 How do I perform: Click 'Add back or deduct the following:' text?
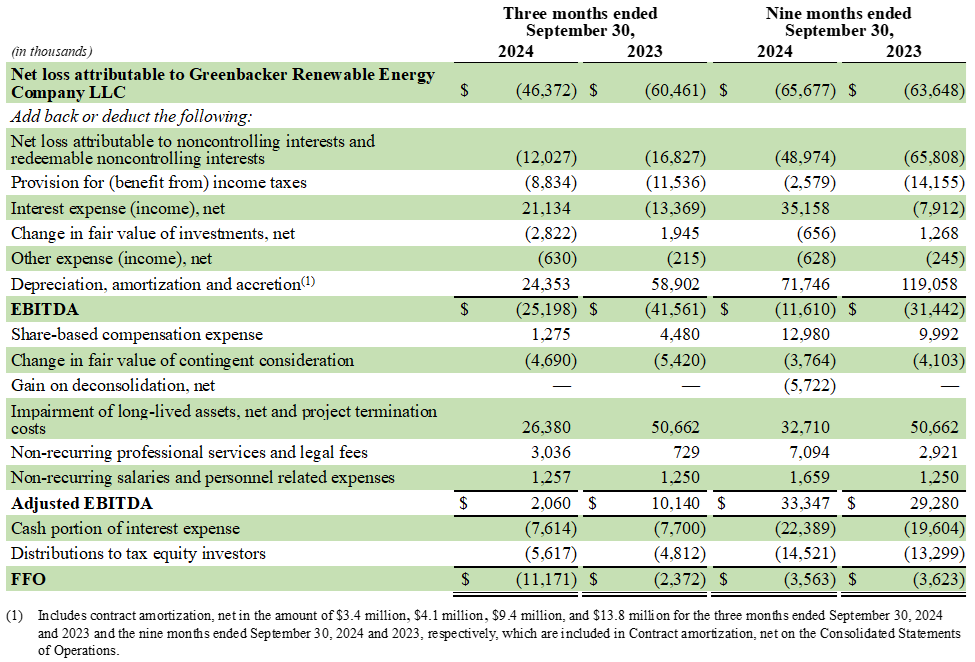point(131,116)
